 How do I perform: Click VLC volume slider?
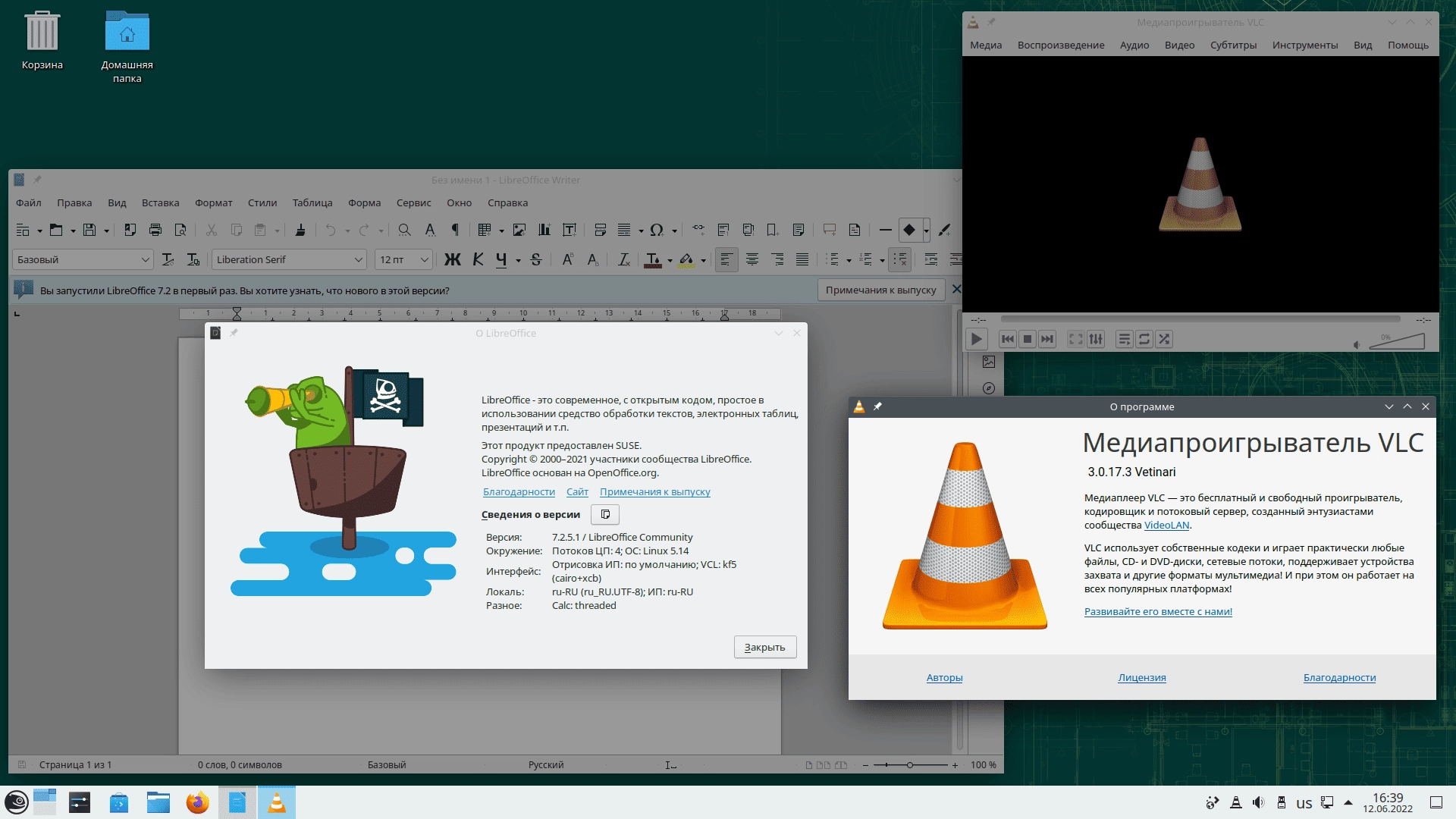[x=1397, y=341]
